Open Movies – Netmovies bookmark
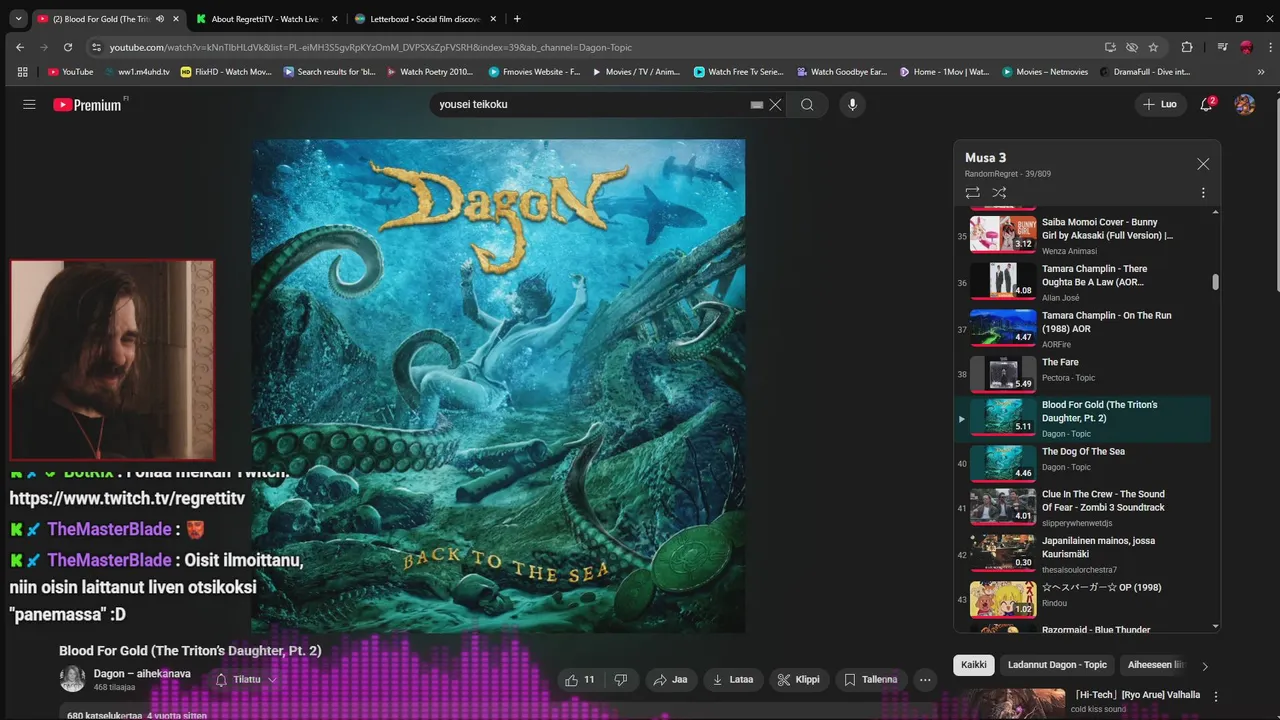This screenshot has height=720, width=1280. pyautogui.click(x=1043, y=72)
